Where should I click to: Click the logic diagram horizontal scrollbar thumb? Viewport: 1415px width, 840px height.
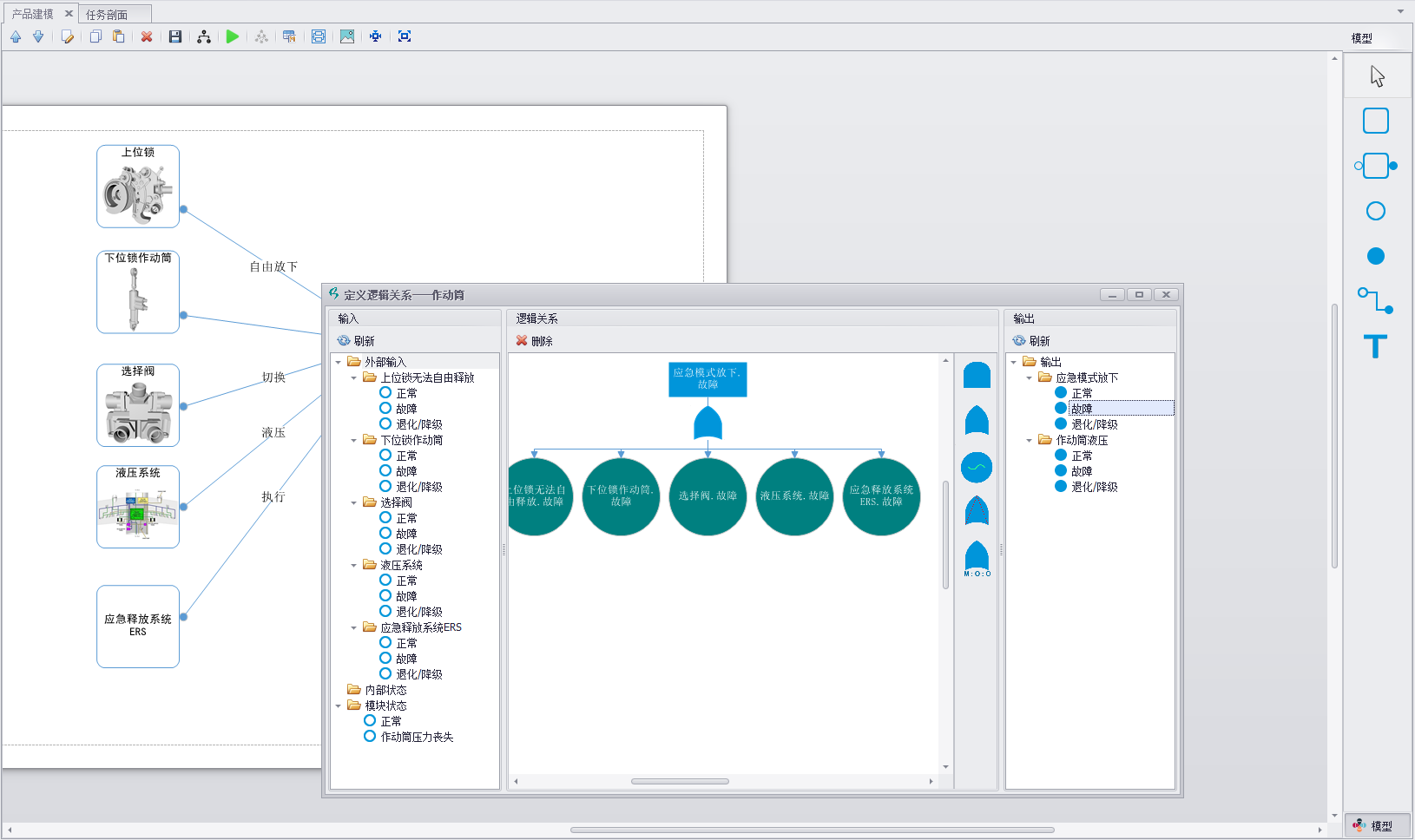pyautogui.click(x=680, y=781)
